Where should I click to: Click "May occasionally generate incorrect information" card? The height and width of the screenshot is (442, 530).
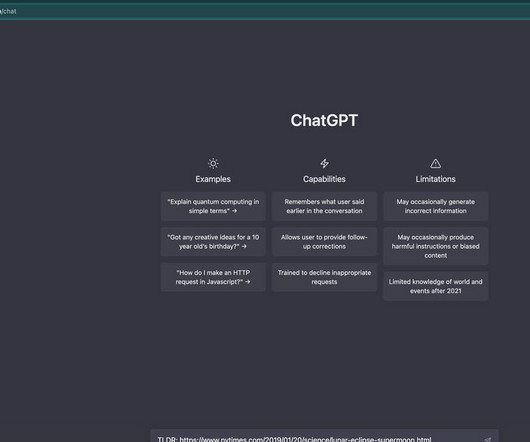click(x=436, y=206)
